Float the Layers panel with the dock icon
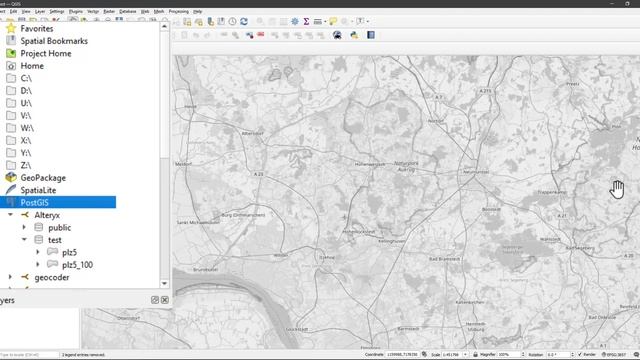Screen dimensions: 640x360 [155, 300]
